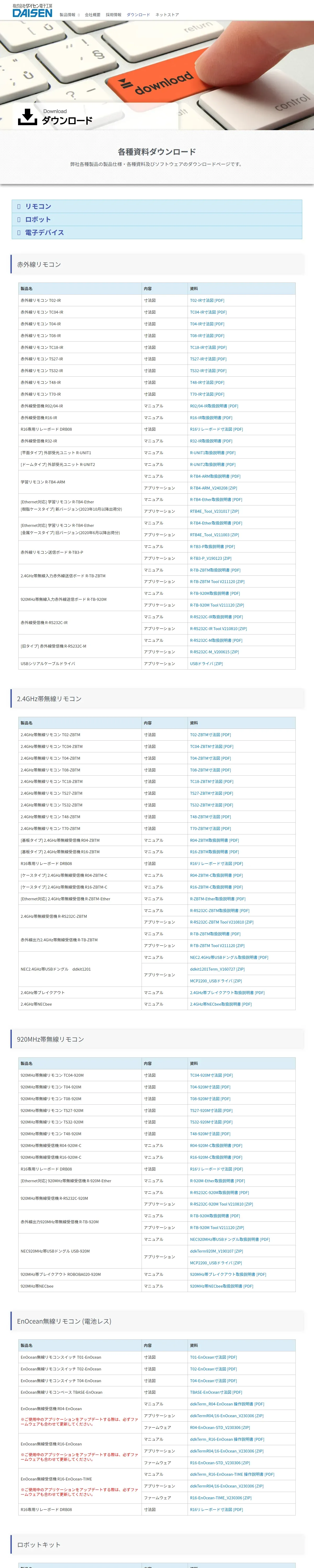Viewport: 314px width, 1568px height.
Task: Download R04-EnOcean-STD_V230306 ZIP firmware
Action: (x=220, y=1427)
